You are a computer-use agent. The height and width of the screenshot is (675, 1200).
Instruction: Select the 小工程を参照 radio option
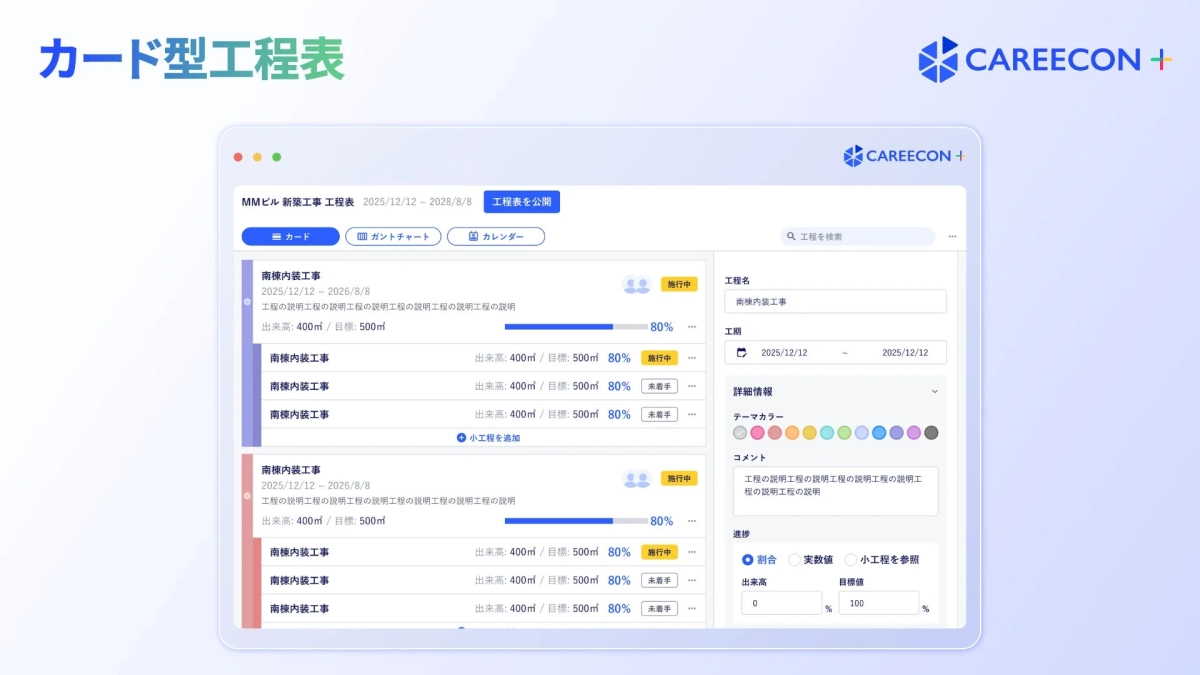click(852, 559)
